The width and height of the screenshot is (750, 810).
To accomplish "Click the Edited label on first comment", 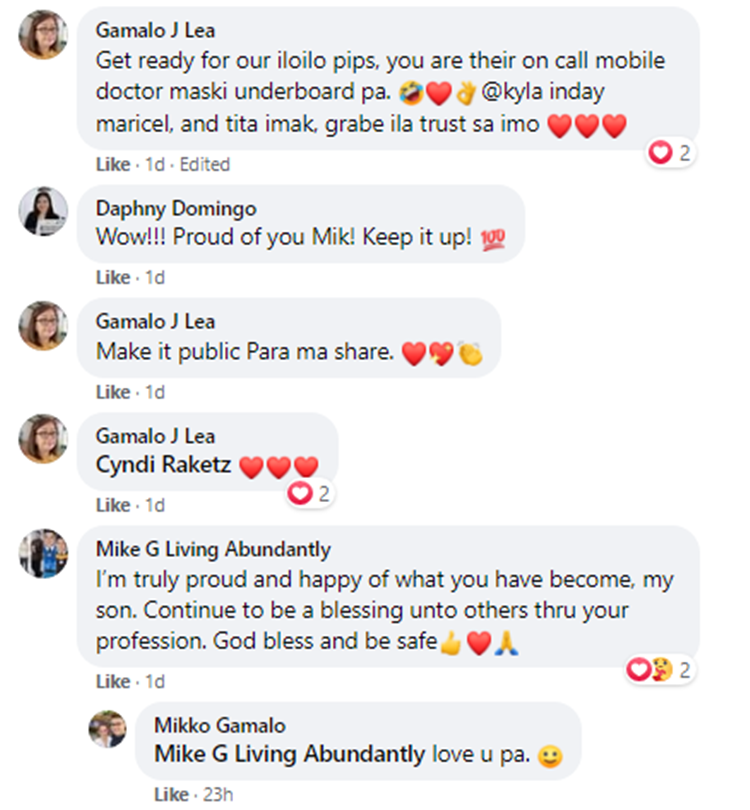I will pos(204,164).
